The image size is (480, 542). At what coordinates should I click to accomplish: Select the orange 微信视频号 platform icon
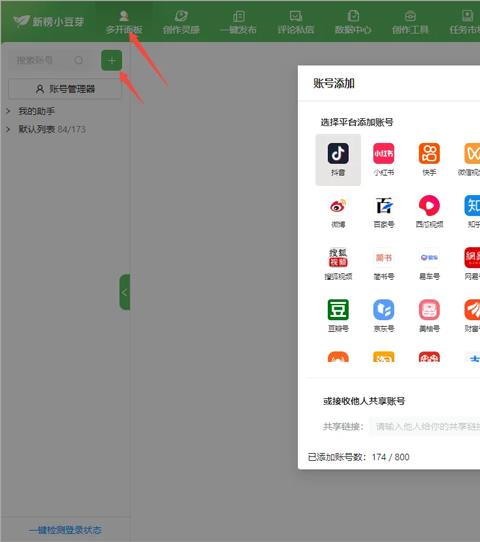pos(472,154)
